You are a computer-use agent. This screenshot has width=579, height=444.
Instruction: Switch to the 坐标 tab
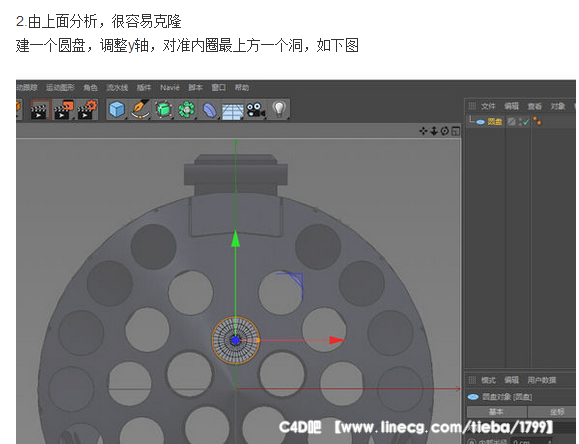552,411
